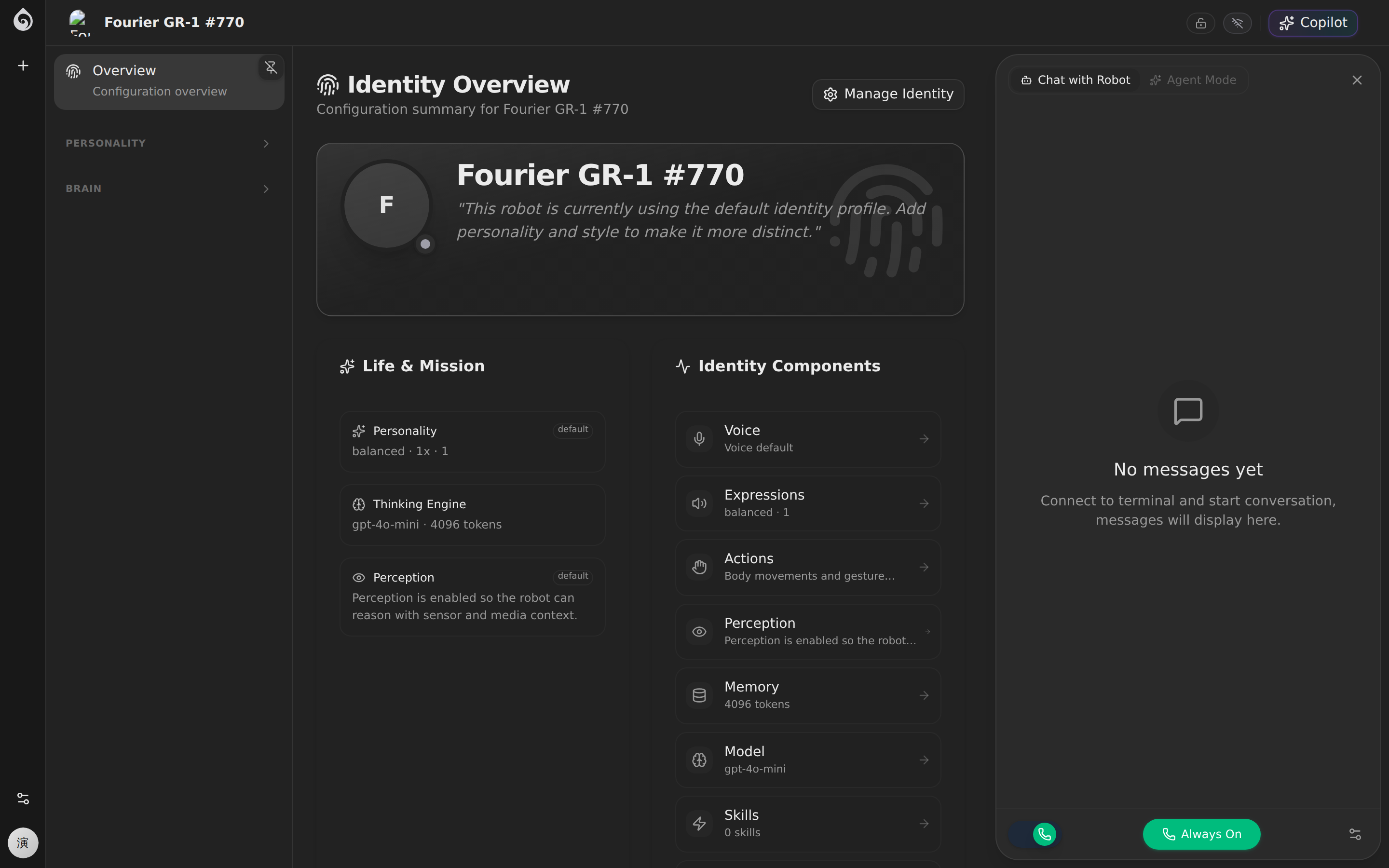Screen dimensions: 1389x868
Task: Open the Perception card with default badge
Action: [472, 597]
